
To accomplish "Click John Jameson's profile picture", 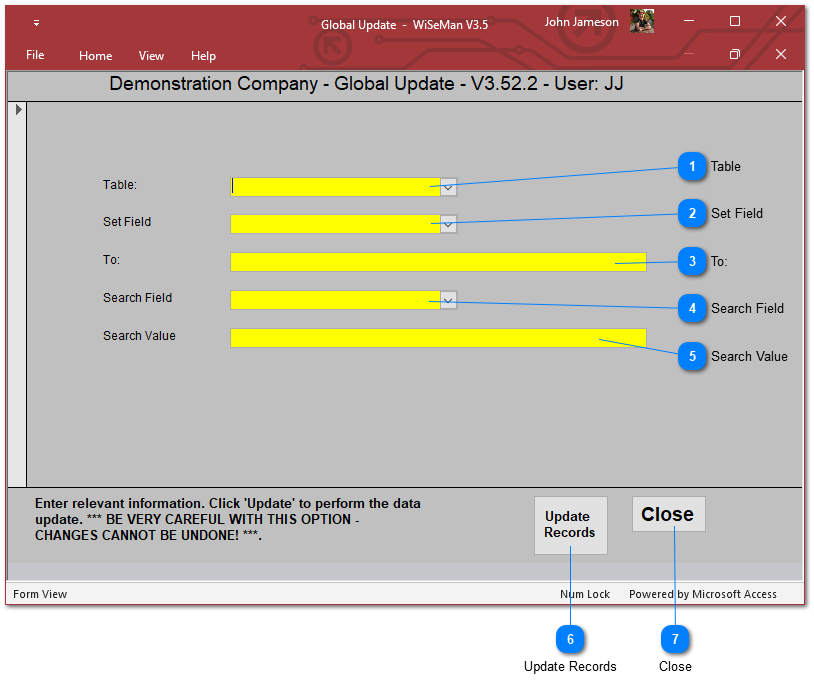I will coord(641,22).
